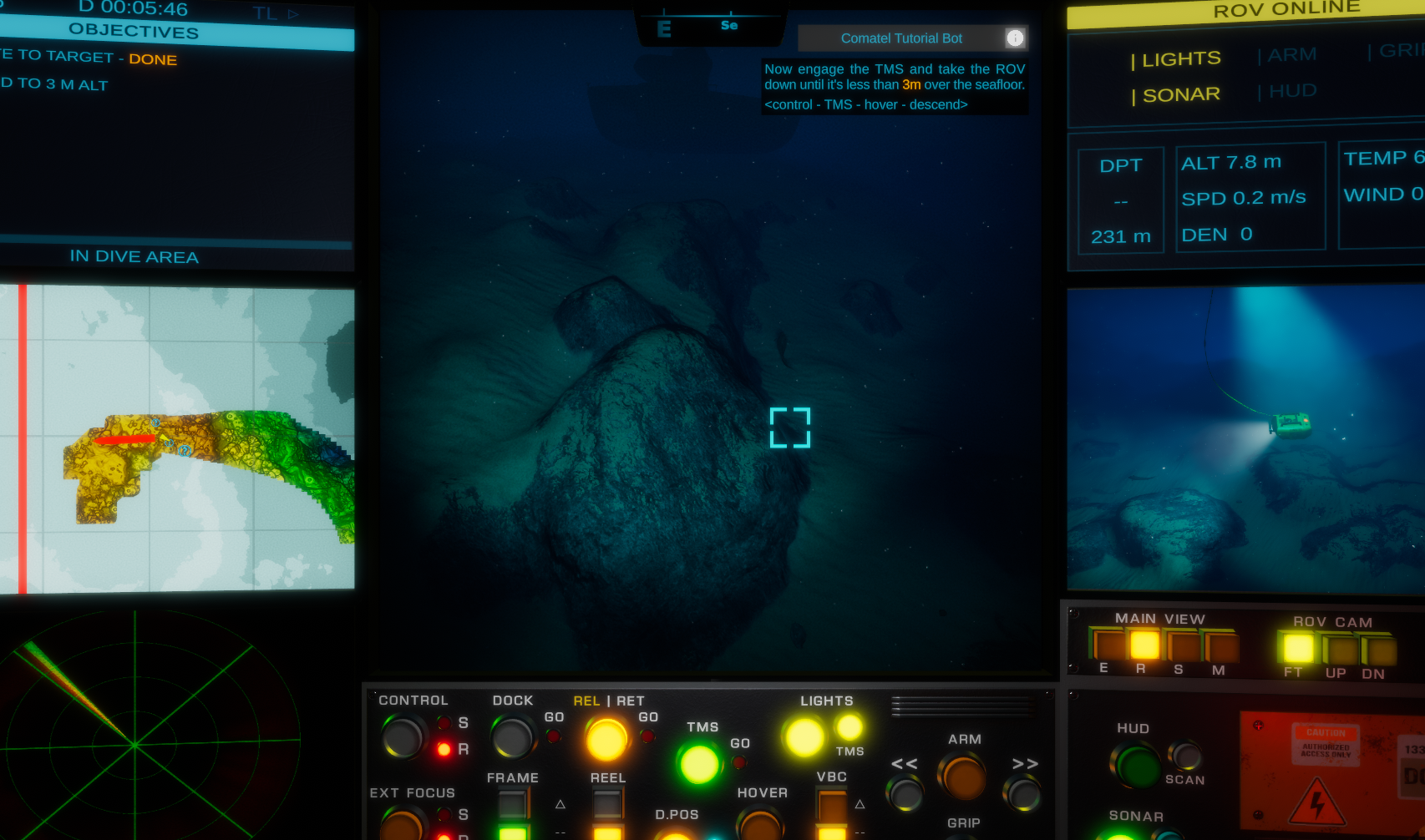Toggle the large yellow LIGHTS button
The image size is (1425, 840).
(x=804, y=736)
